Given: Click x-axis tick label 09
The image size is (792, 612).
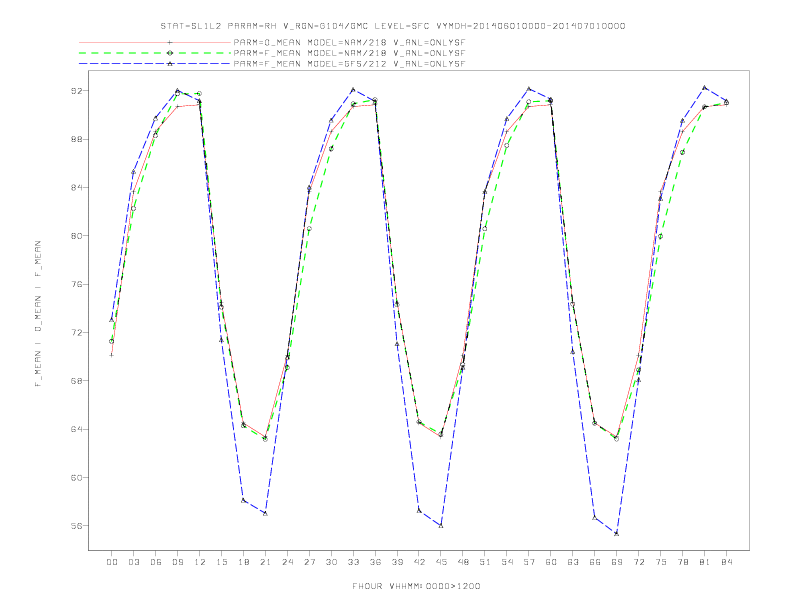Looking at the screenshot, I should pyautogui.click(x=177, y=562).
